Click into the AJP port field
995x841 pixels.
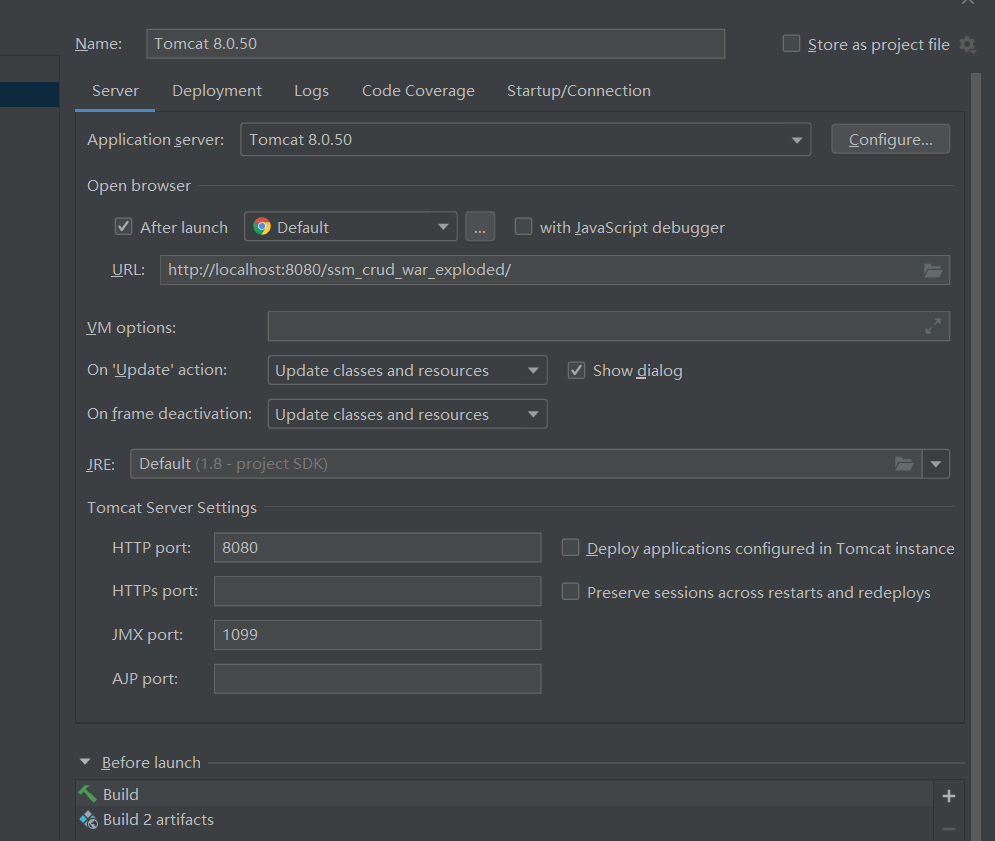coord(378,679)
